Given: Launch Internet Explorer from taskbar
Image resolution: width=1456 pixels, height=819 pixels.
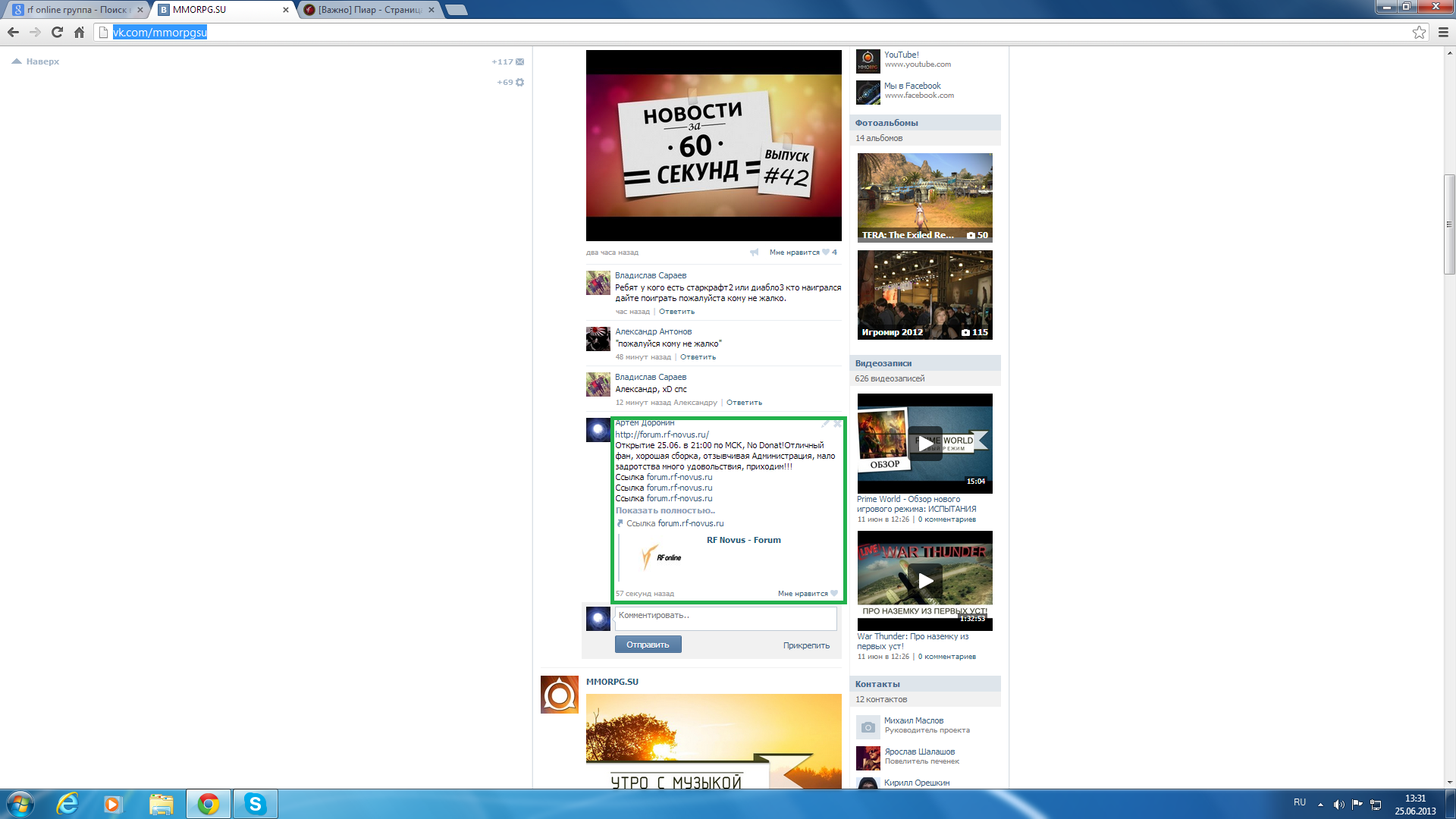Looking at the screenshot, I should tap(67, 804).
